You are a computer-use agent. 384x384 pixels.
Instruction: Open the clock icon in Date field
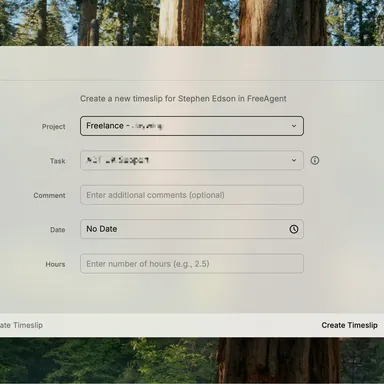click(x=294, y=229)
